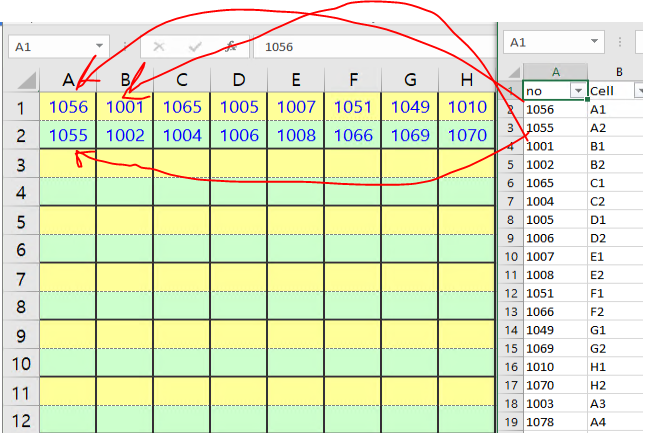
Task: Select the blue cell 1049 in the colored grid
Action: 410,107
